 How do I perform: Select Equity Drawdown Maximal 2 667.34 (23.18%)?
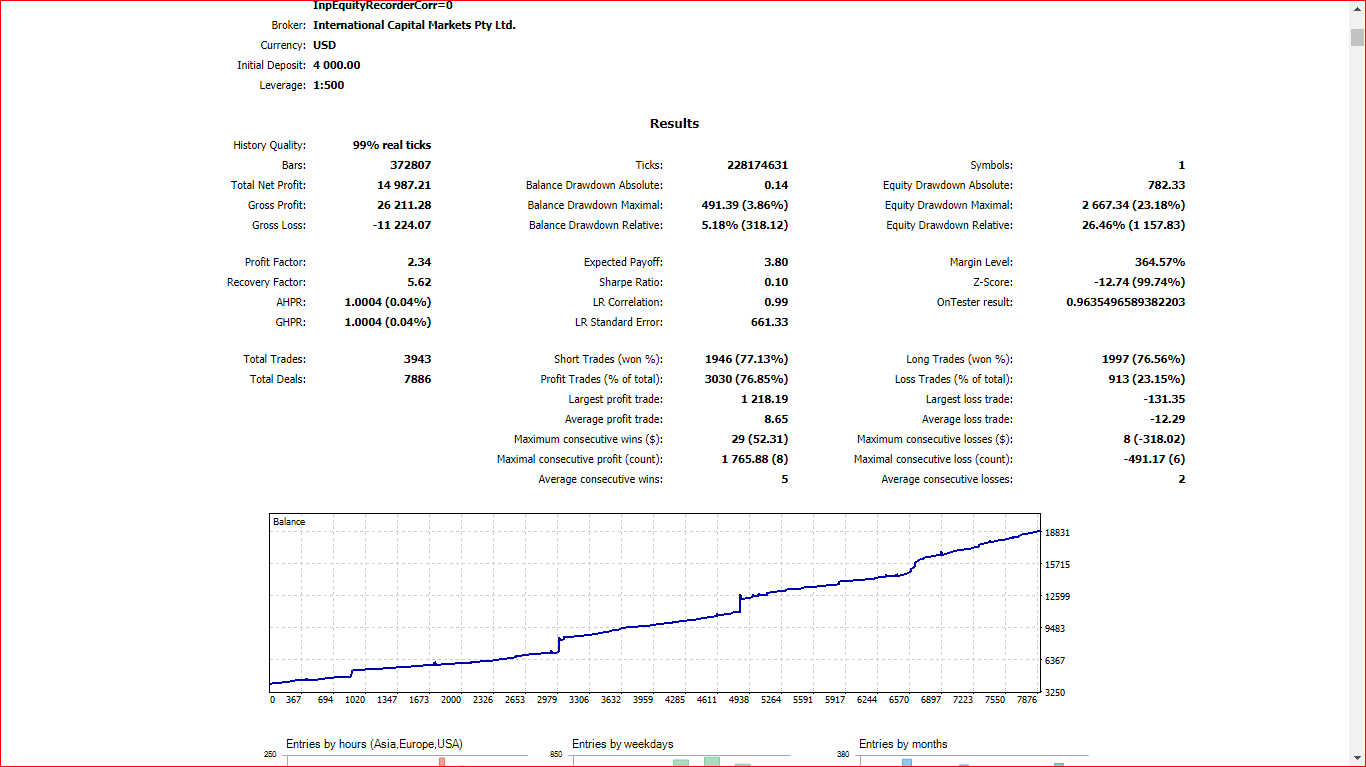(1132, 205)
